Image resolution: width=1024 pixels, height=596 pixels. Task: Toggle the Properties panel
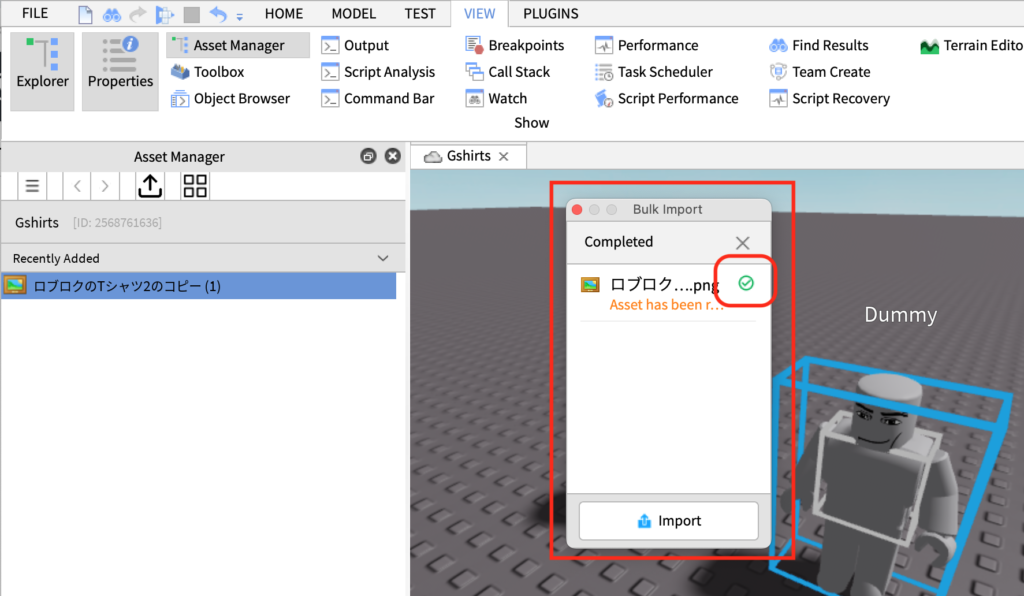pyautogui.click(x=120, y=71)
